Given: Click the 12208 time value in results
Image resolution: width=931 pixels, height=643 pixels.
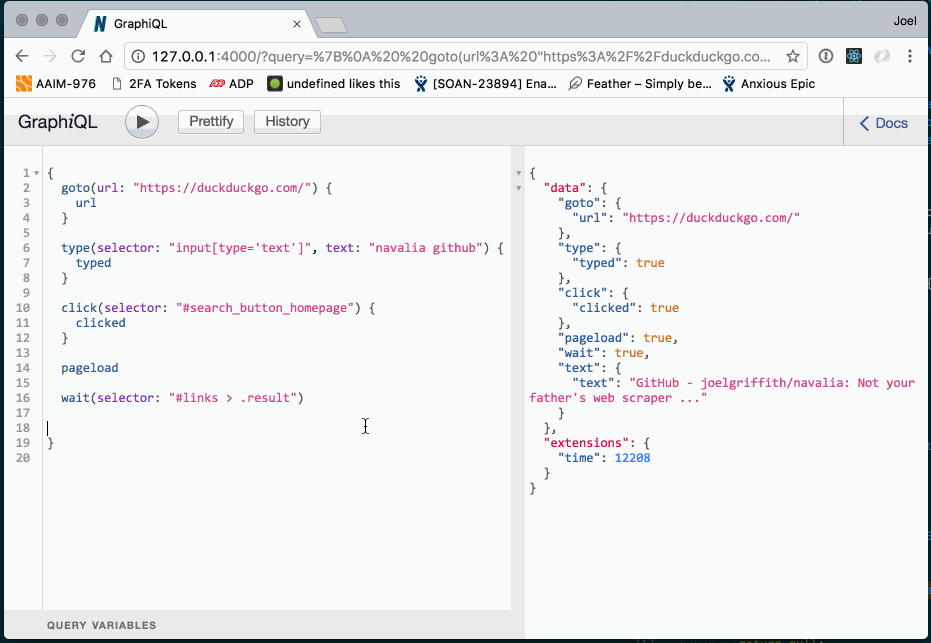Looking at the screenshot, I should (632, 458).
